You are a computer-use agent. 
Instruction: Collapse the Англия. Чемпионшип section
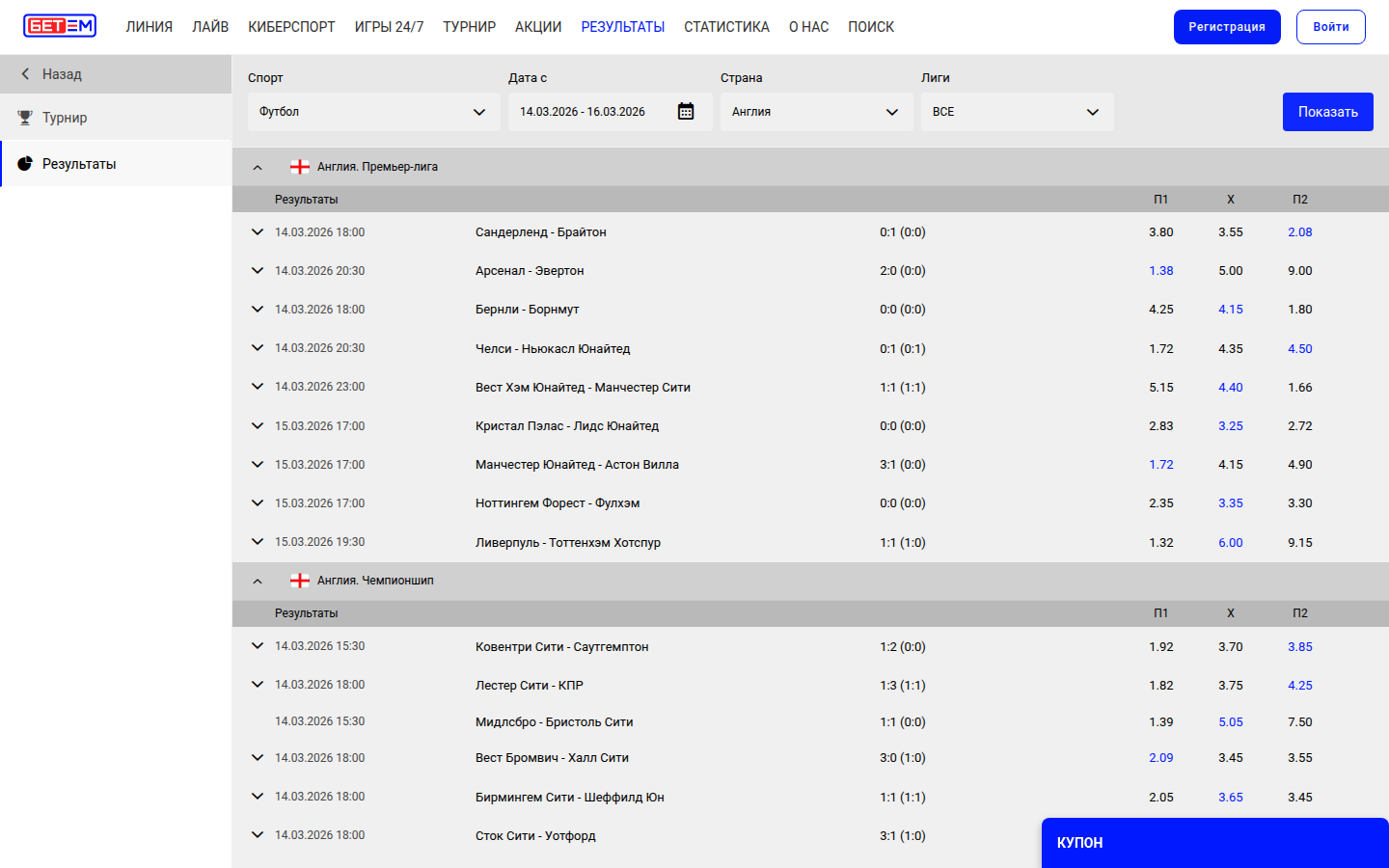258,581
